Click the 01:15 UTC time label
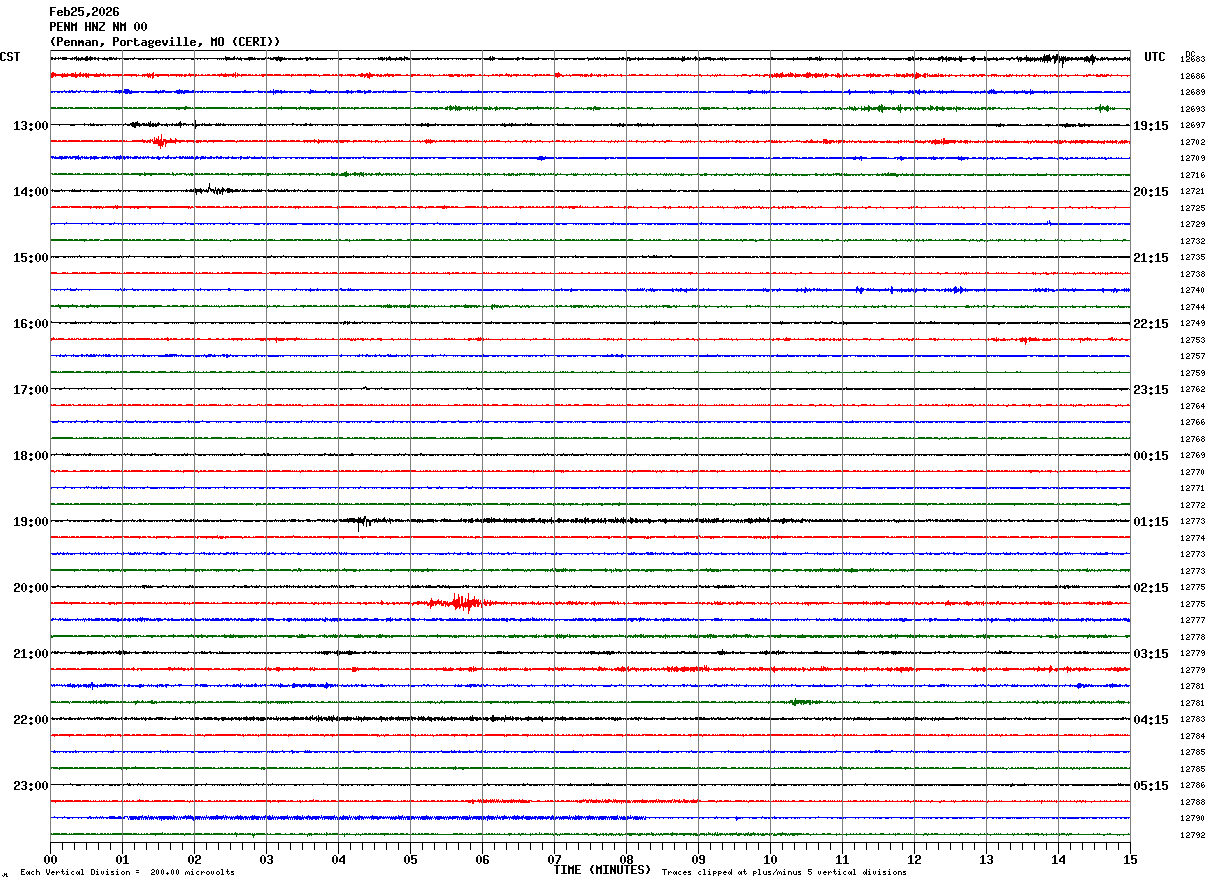 click(x=1151, y=522)
